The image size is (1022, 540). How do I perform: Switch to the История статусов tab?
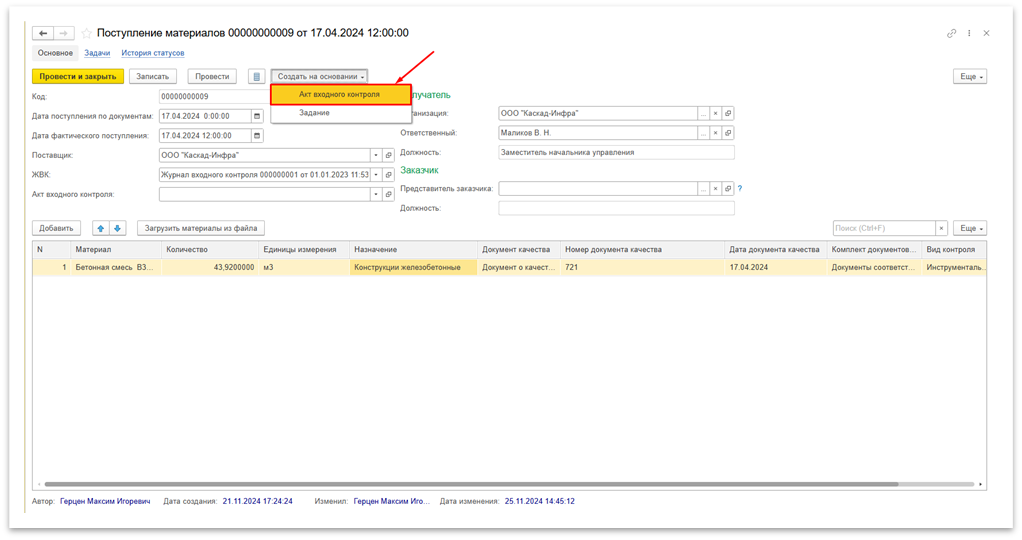pyautogui.click(x=153, y=53)
